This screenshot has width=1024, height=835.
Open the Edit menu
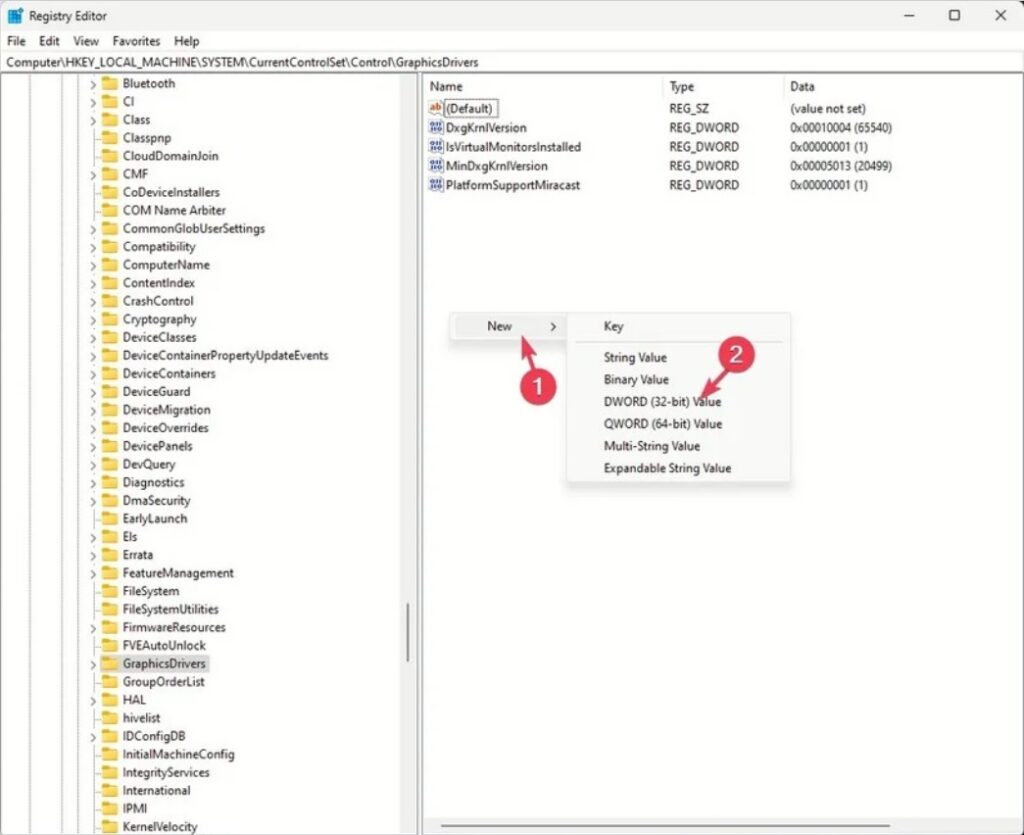[x=49, y=41]
